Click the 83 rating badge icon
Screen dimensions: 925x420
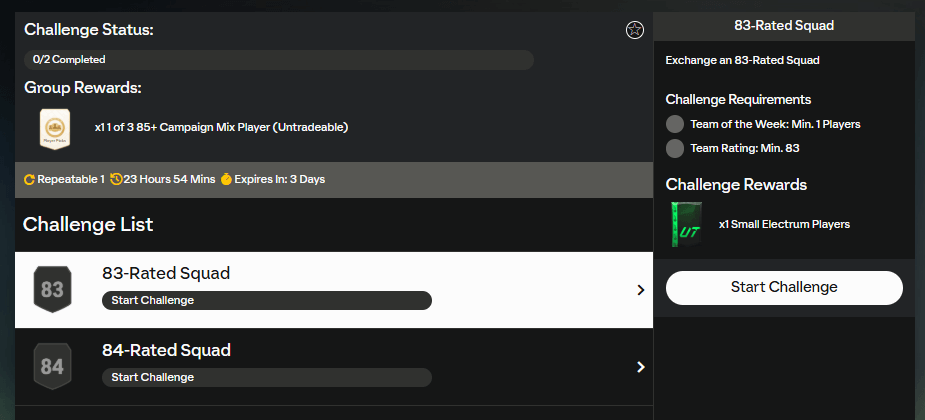click(x=52, y=290)
